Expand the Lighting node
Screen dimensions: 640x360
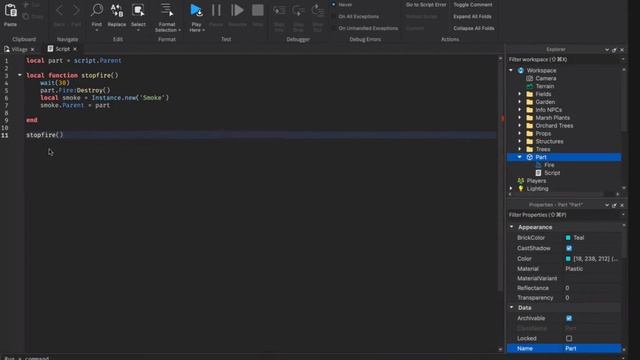[x=511, y=189]
